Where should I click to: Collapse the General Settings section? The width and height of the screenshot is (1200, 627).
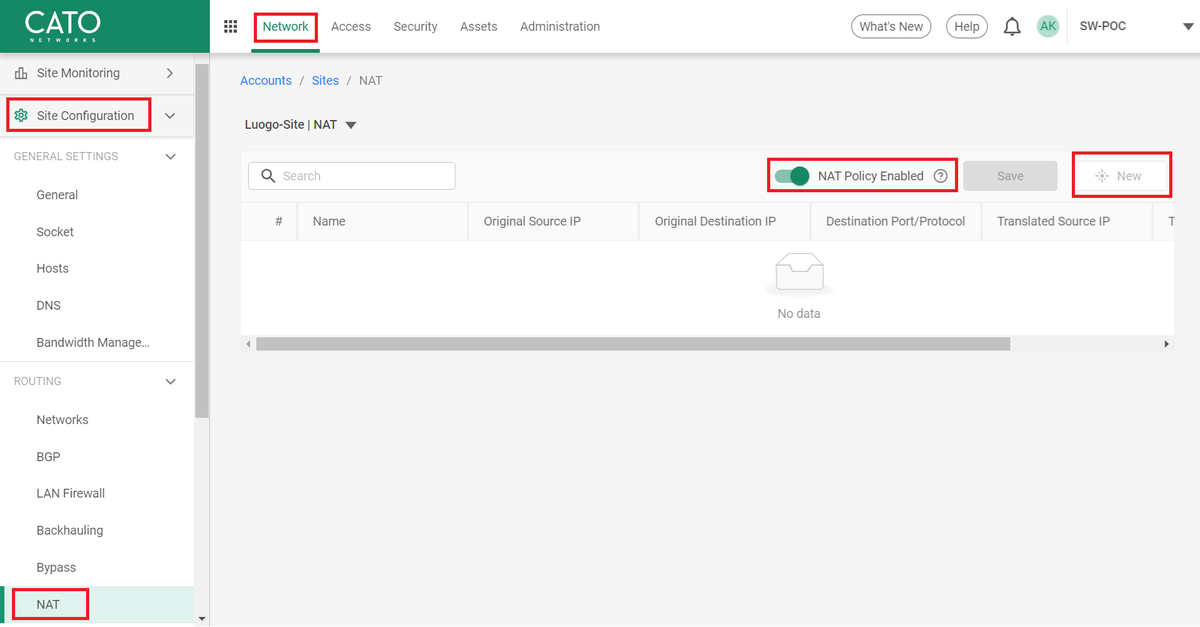[x=170, y=157]
